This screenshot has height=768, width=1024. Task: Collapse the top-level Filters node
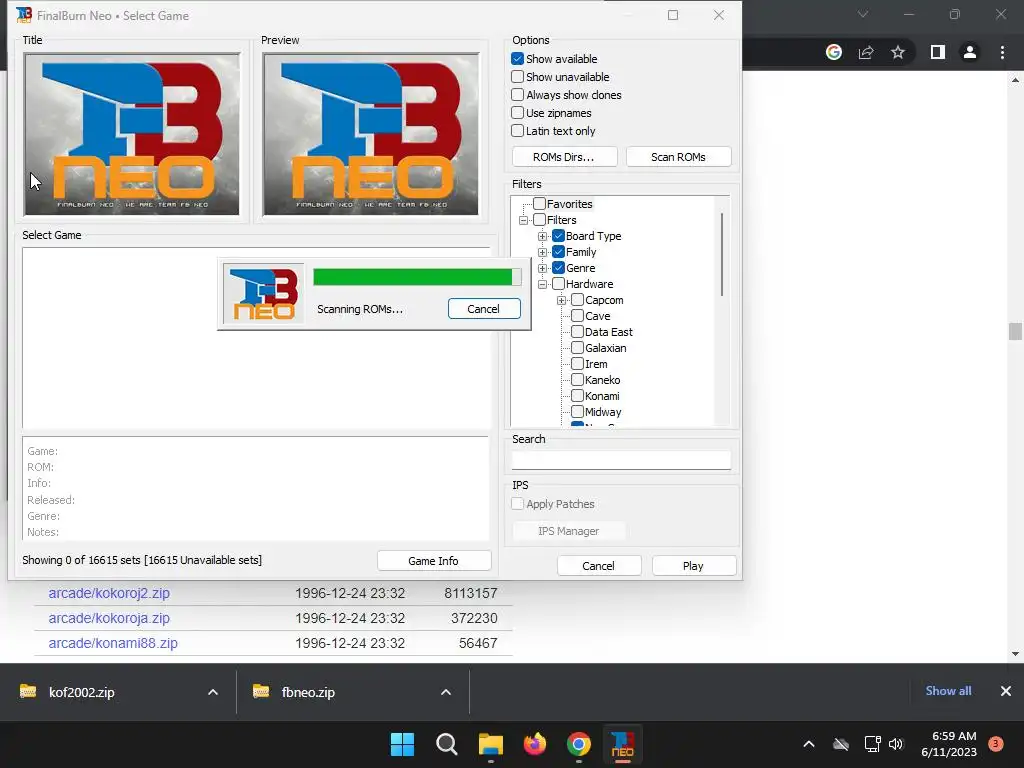click(523, 220)
